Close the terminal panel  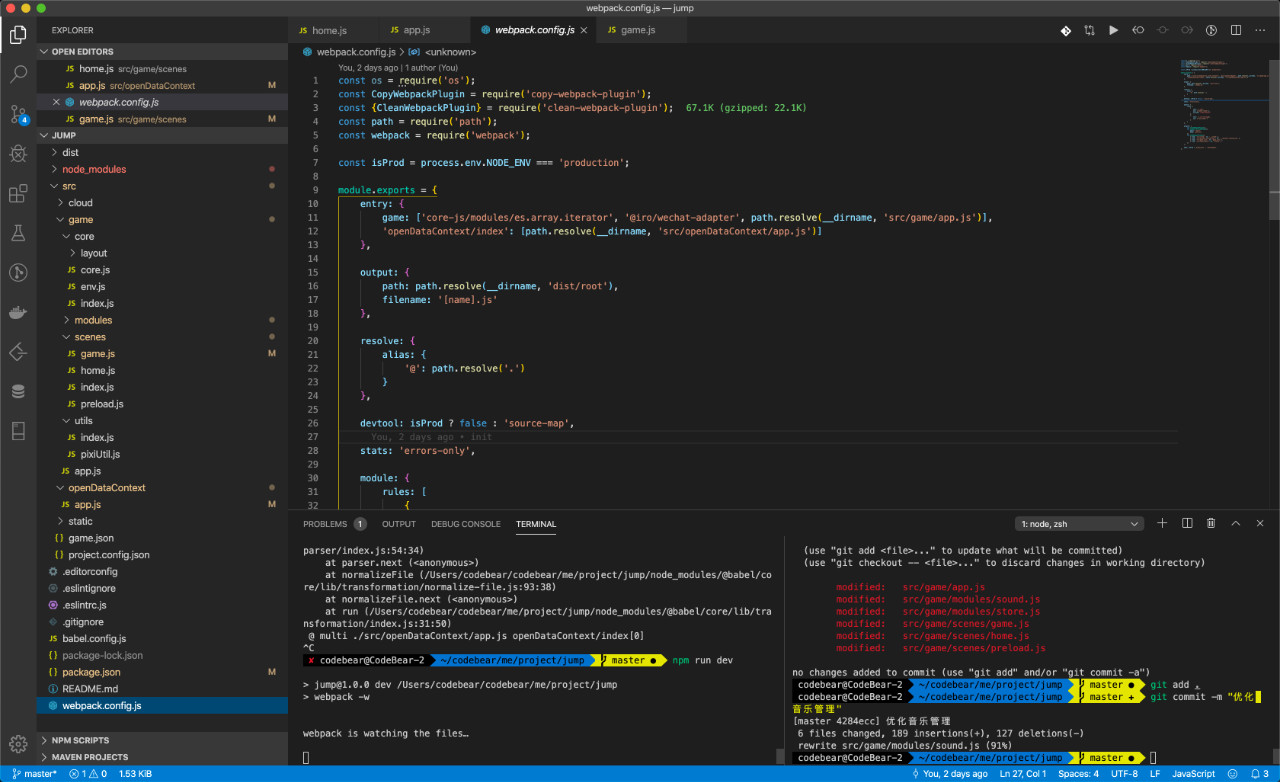[1259, 523]
